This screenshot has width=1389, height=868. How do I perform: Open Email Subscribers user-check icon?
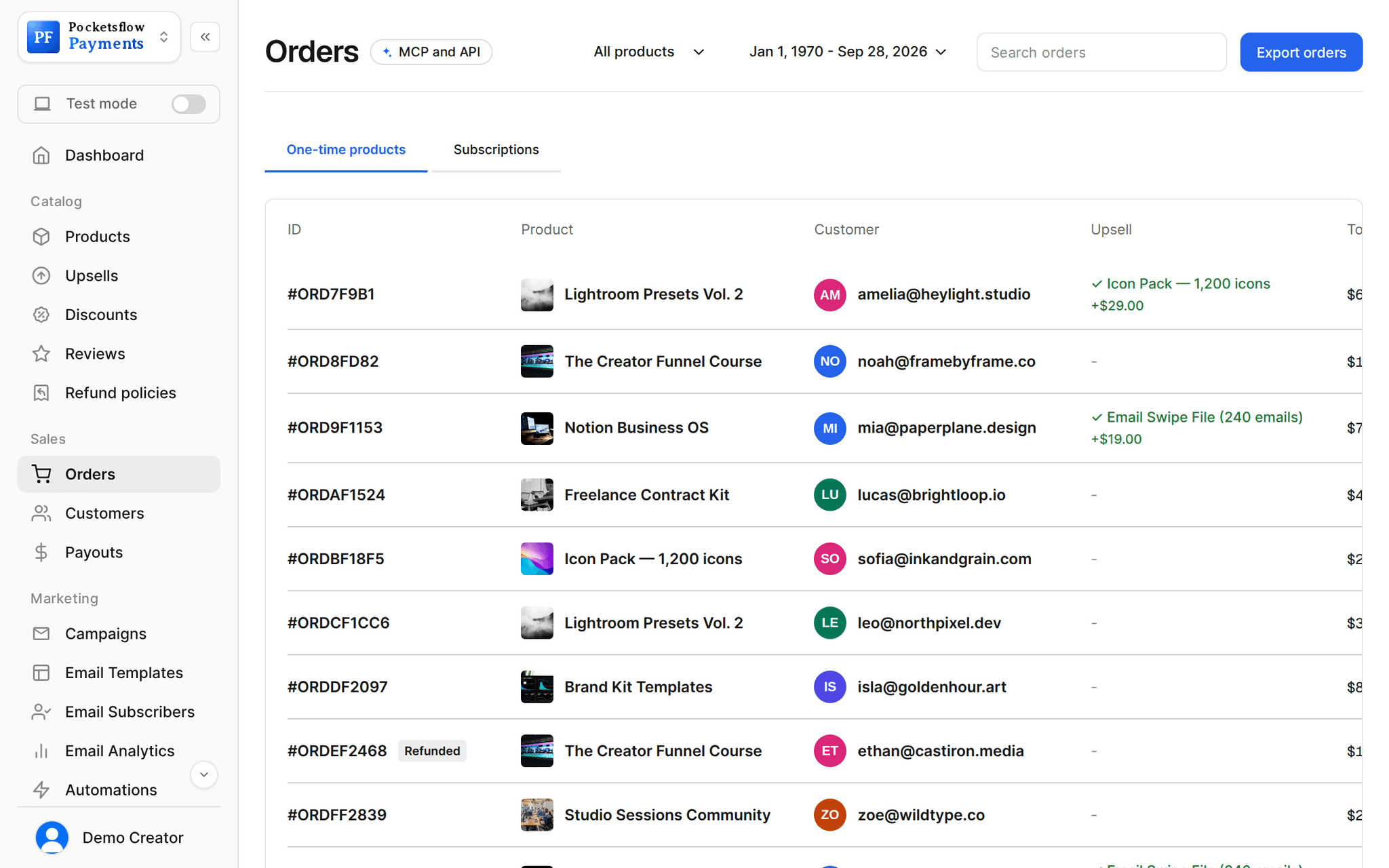[41, 711]
